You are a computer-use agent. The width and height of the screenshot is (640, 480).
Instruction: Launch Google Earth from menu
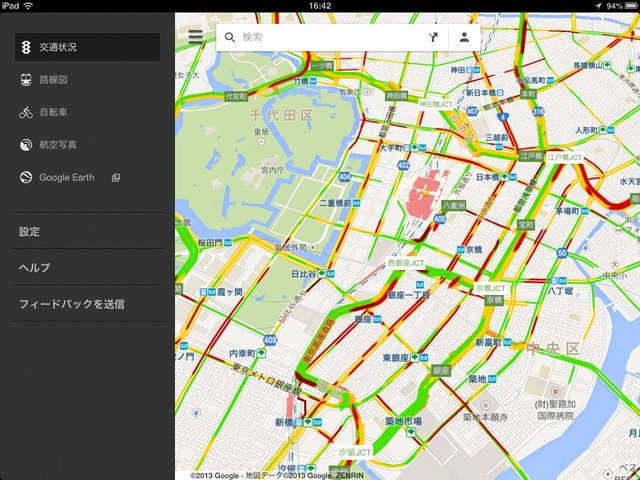click(x=87, y=178)
